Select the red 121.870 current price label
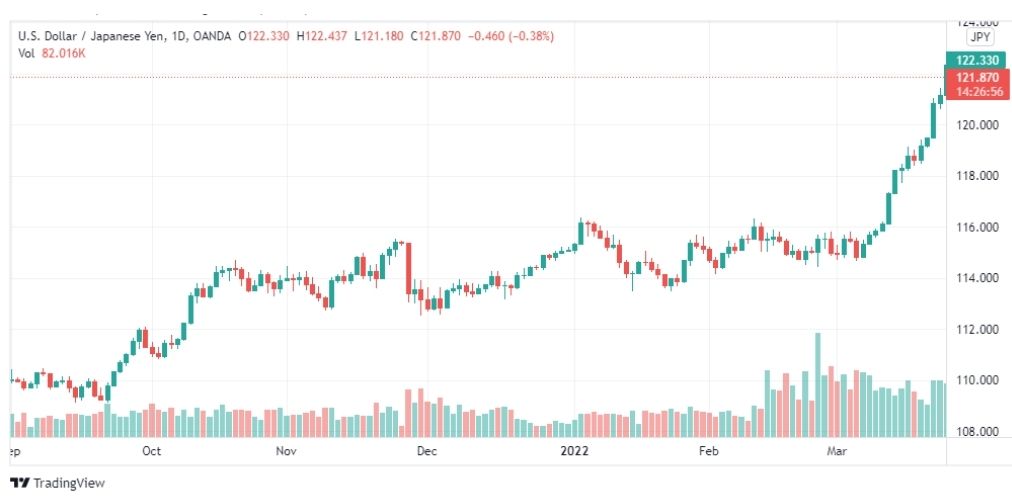This screenshot has width=1012, height=501. click(977, 78)
